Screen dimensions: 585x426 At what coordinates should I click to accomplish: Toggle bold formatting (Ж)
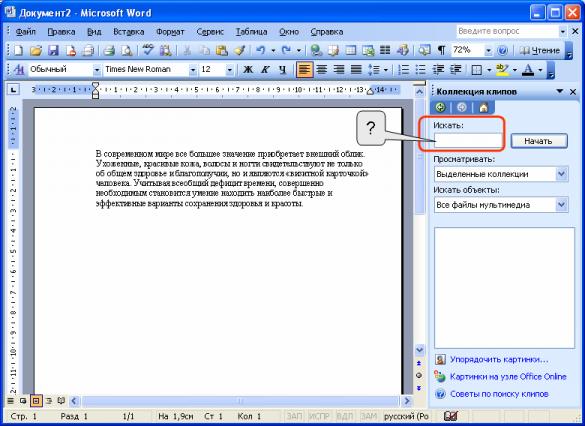248,70
